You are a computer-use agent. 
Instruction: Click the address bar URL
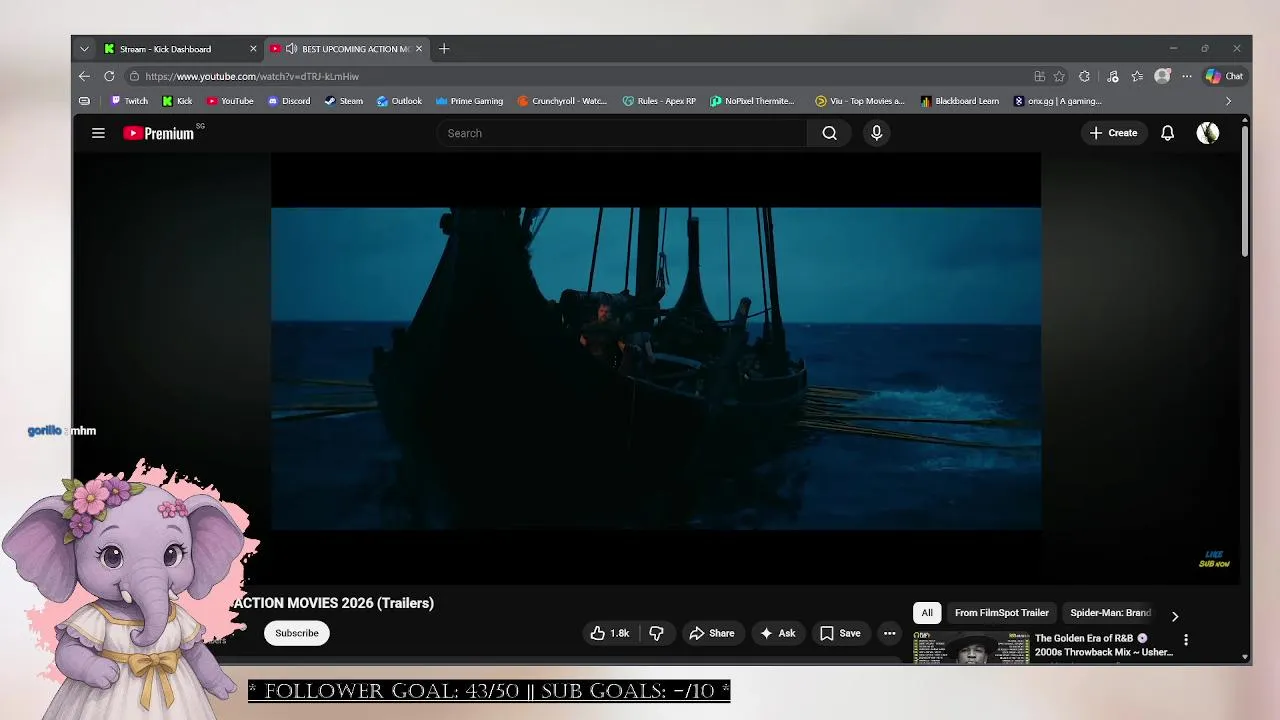[x=252, y=76]
